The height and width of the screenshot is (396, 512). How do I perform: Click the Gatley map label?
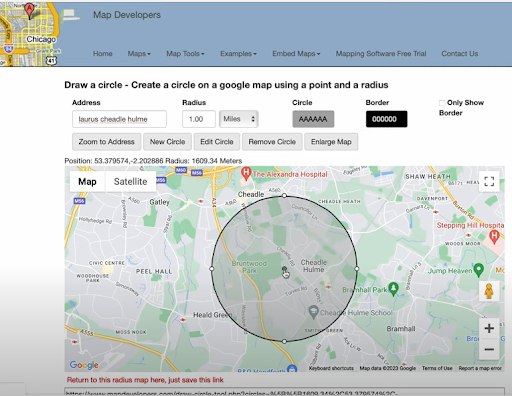[159, 202]
